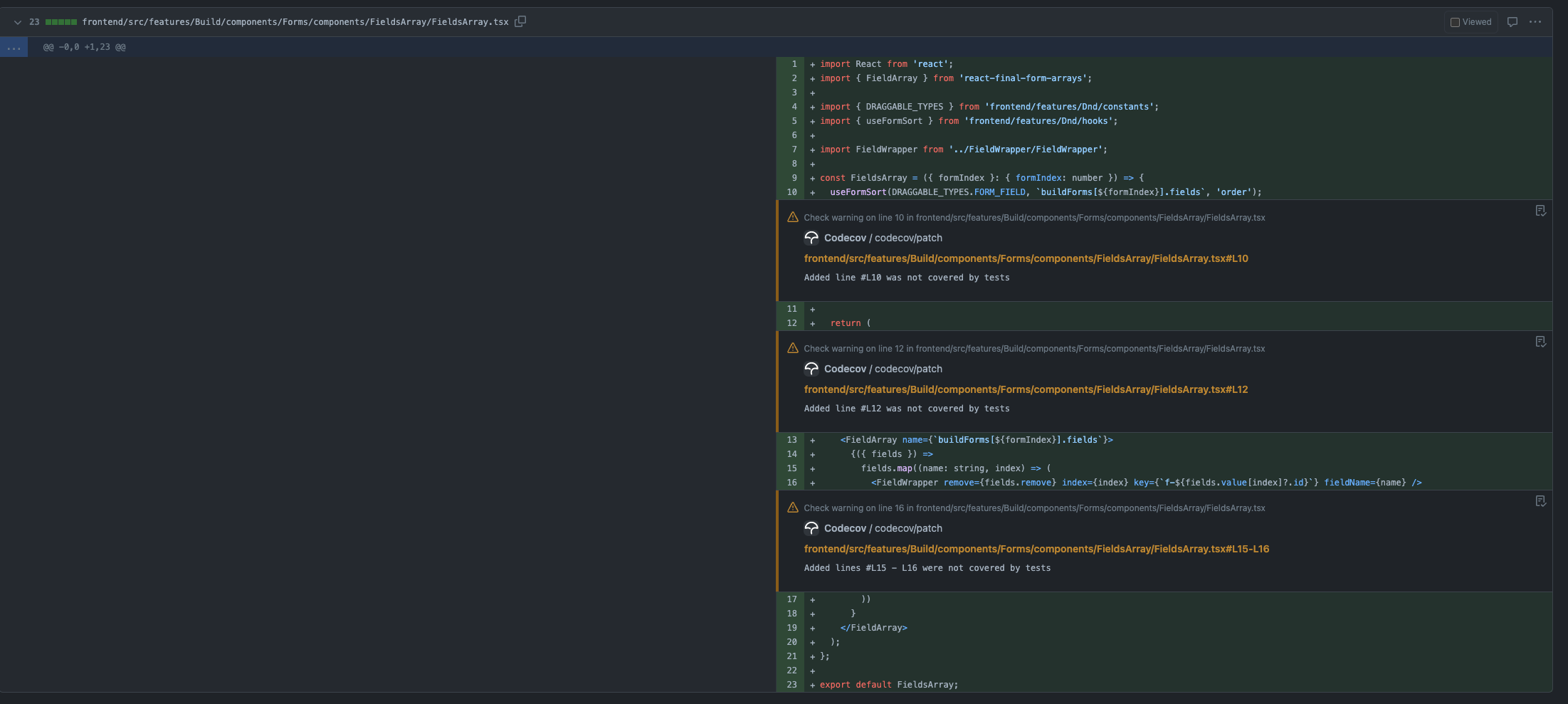Select line number 16
The height and width of the screenshot is (704, 1568).
(x=791, y=483)
